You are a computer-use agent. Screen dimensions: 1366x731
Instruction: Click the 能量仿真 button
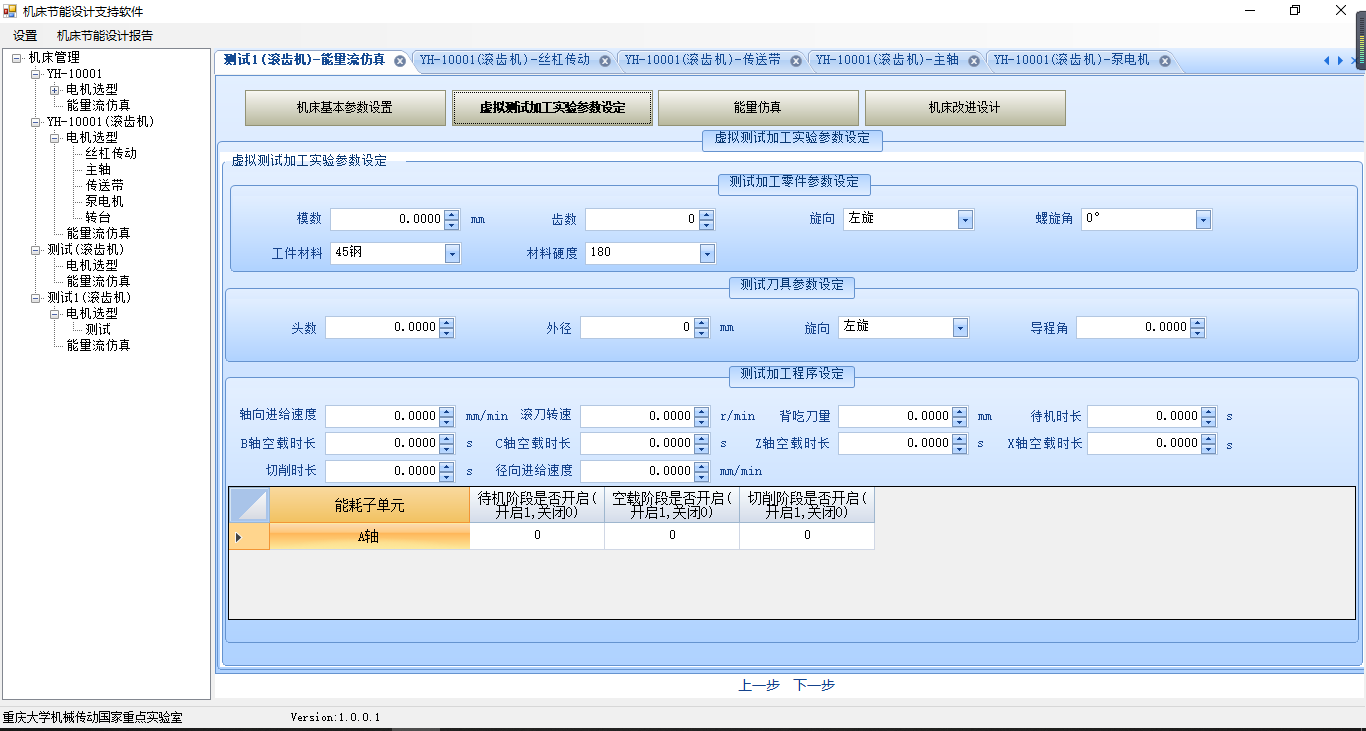tap(757, 108)
